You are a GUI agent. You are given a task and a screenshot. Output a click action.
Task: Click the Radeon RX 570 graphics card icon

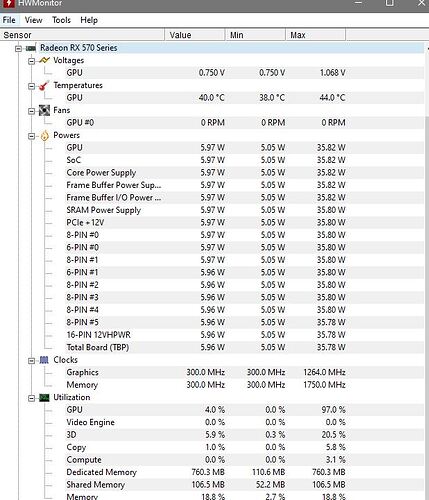(31, 49)
